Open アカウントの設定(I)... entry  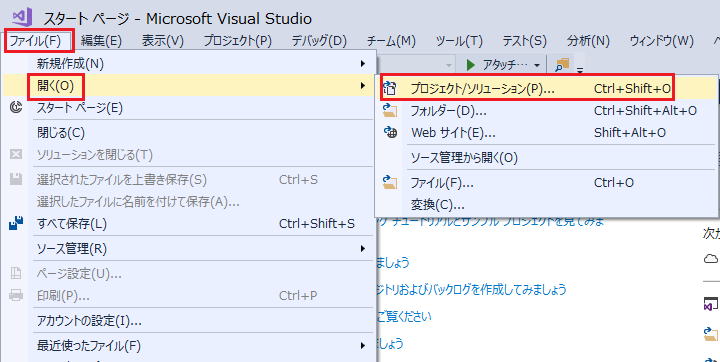click(x=189, y=321)
